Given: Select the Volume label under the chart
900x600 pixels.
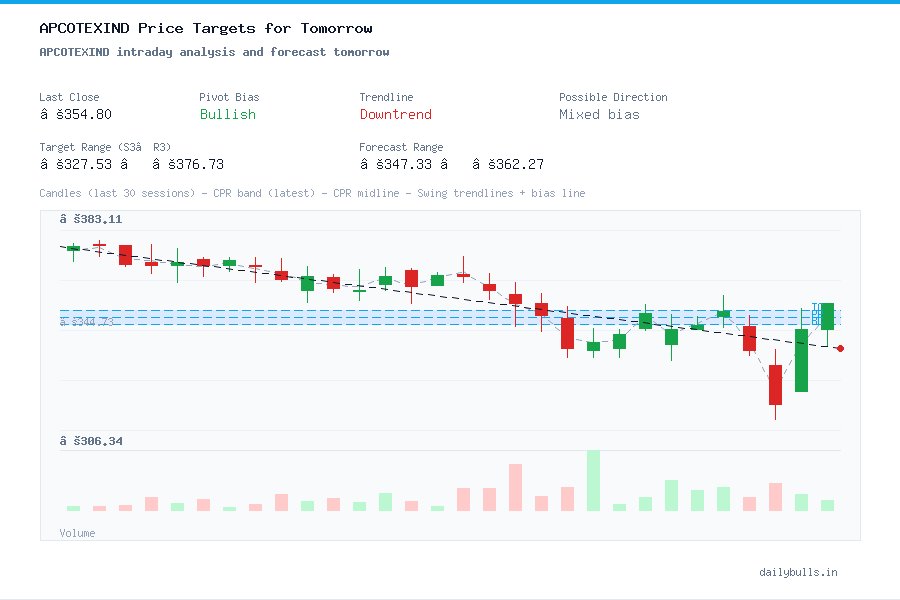Looking at the screenshot, I should pos(77,533).
